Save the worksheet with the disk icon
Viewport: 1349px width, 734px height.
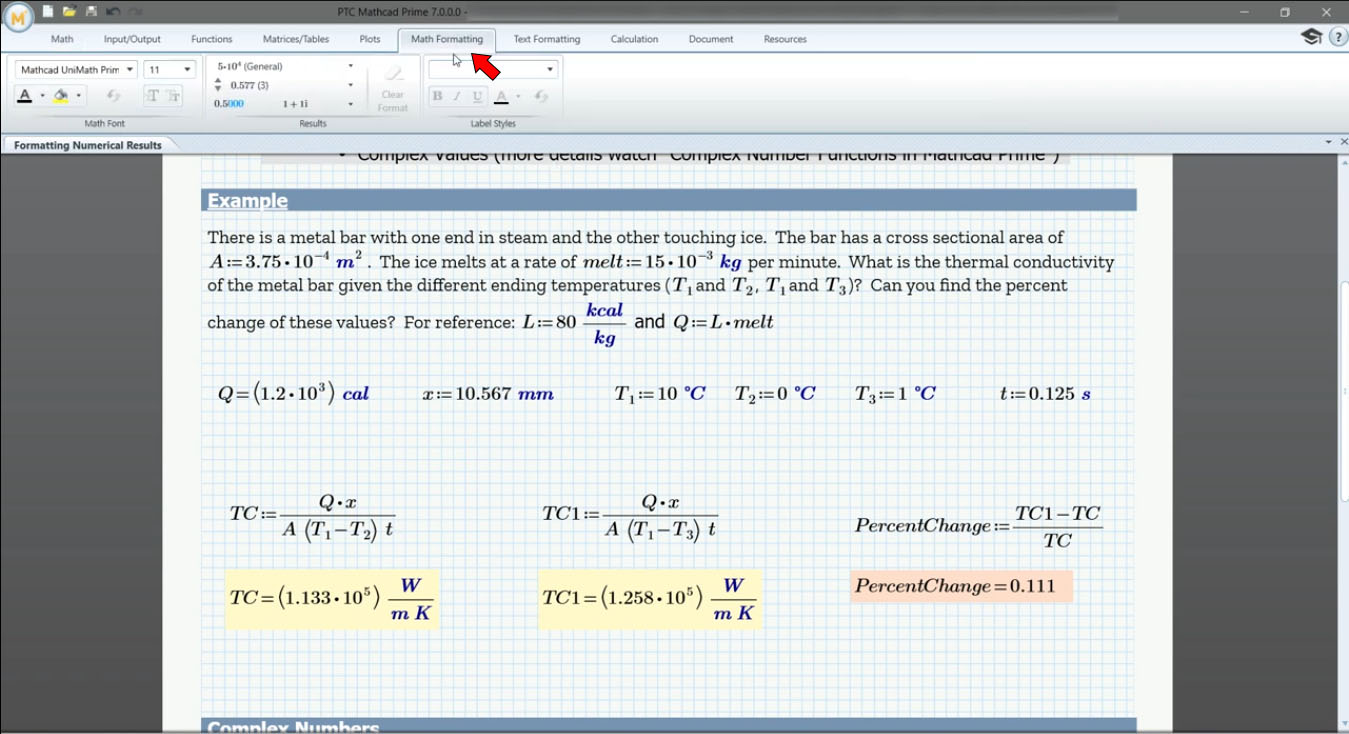[91, 11]
